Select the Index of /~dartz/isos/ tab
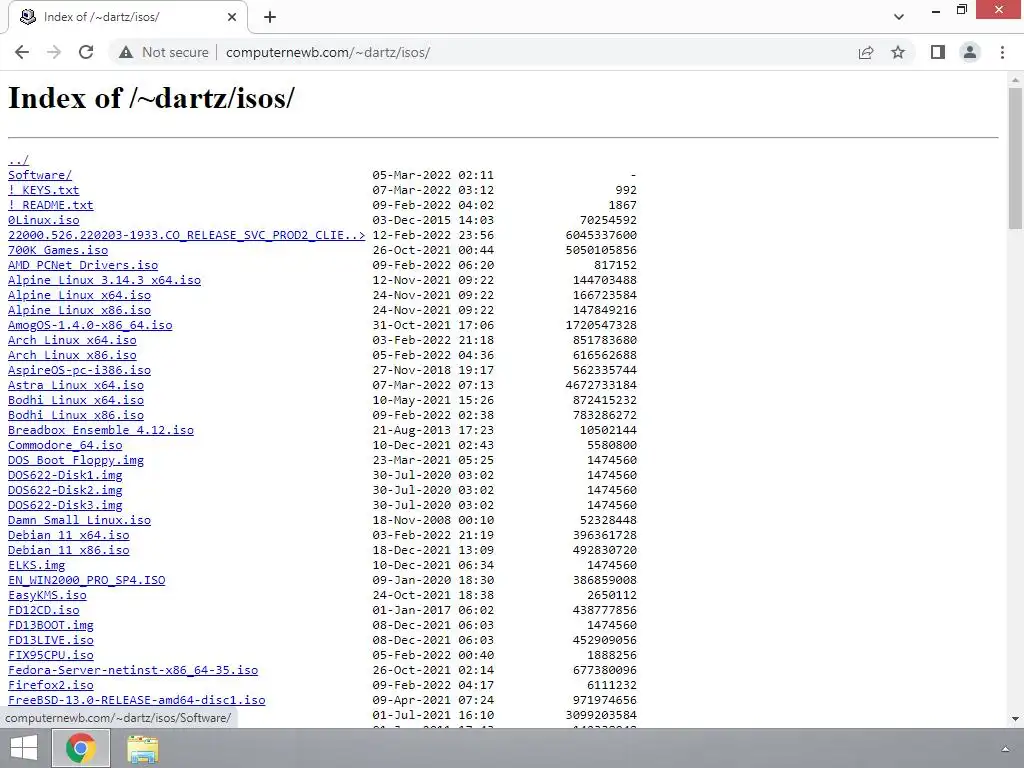The image size is (1024, 768). click(127, 17)
